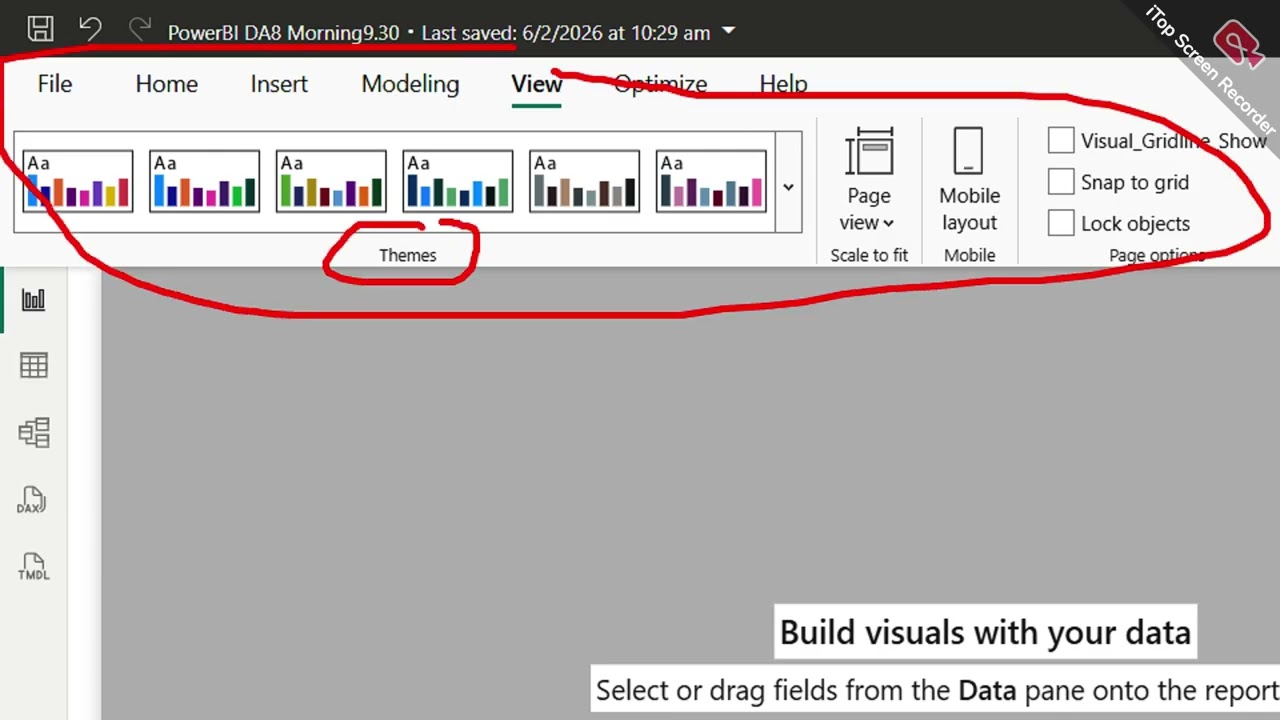Apply the fifth theme with gray-brown bars
The image size is (1280, 720).
tap(584, 181)
